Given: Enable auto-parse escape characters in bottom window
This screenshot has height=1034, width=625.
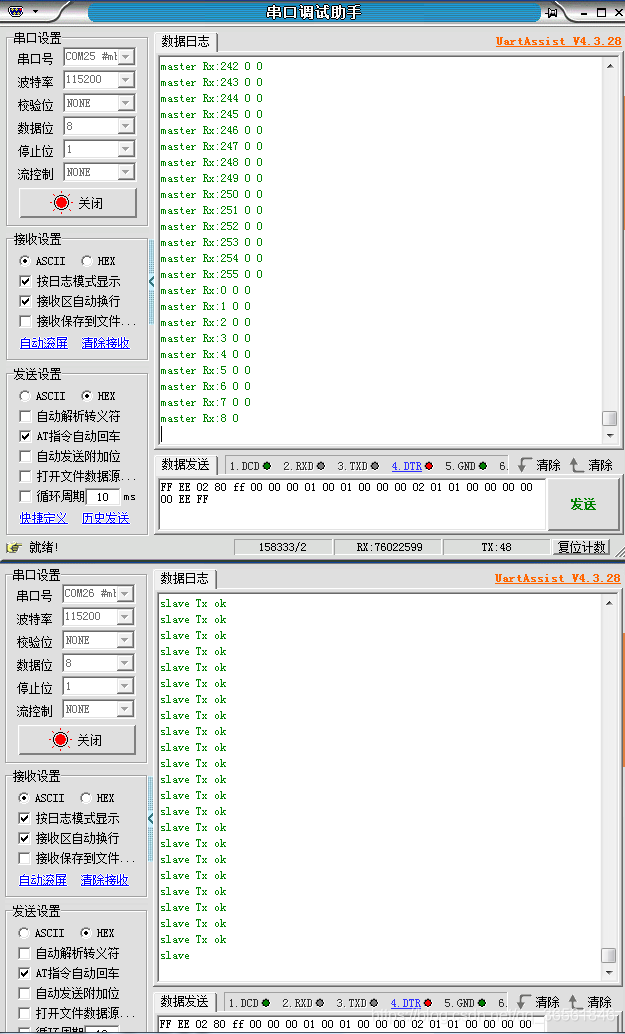Looking at the screenshot, I should click(x=24, y=954).
